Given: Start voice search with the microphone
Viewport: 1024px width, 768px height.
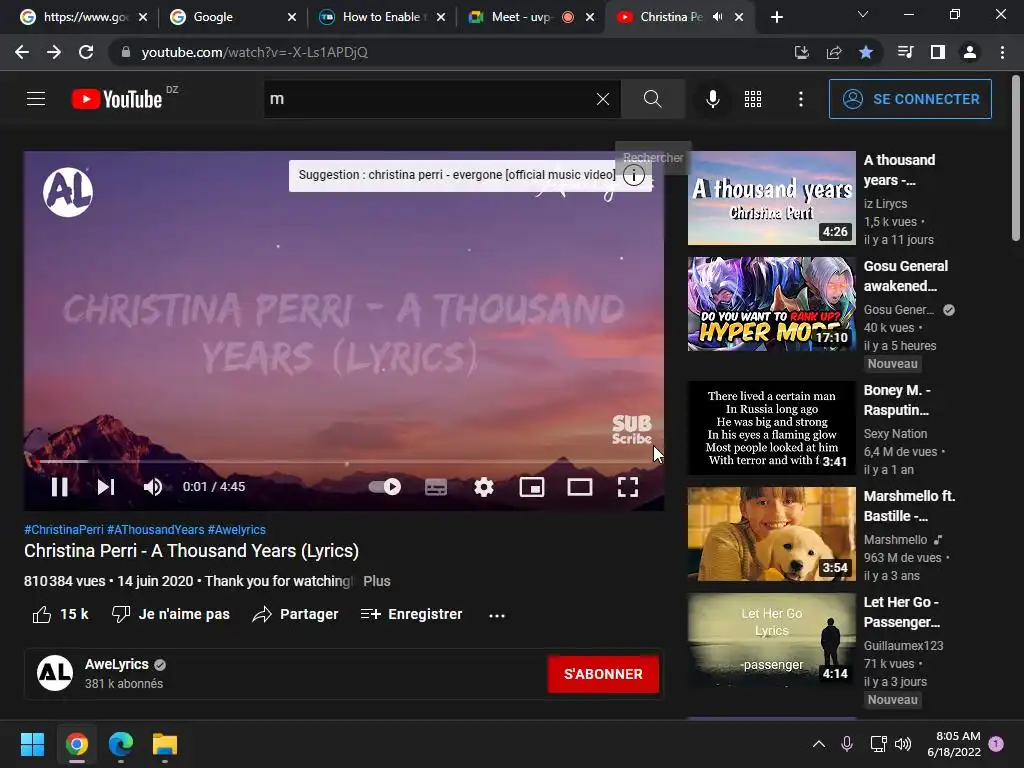Looking at the screenshot, I should tap(712, 99).
